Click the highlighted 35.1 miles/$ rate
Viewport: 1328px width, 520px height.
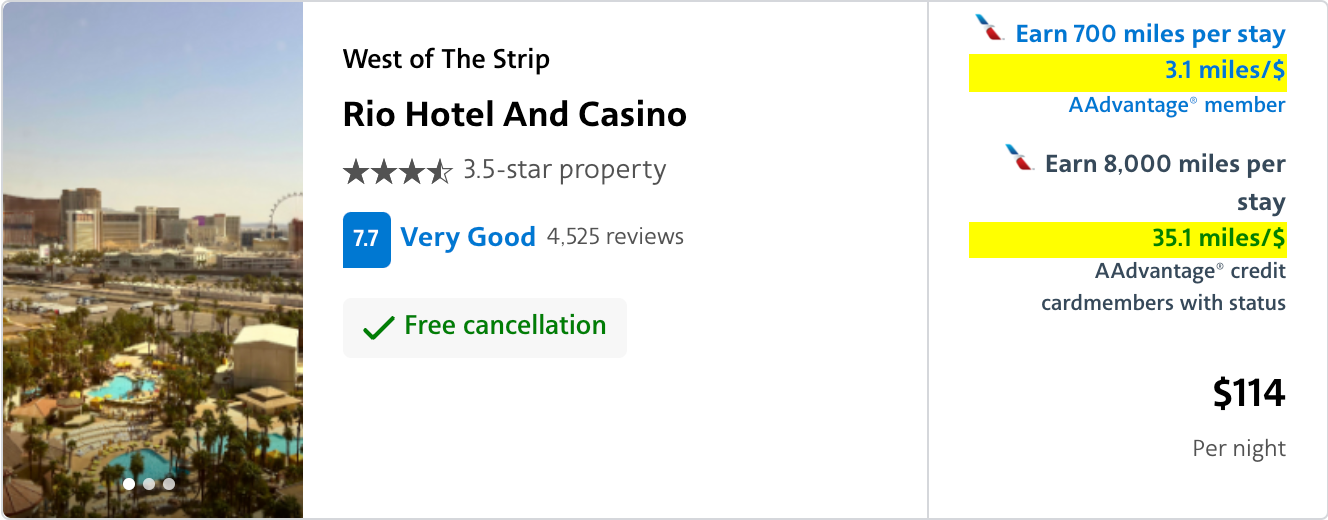tap(1218, 238)
